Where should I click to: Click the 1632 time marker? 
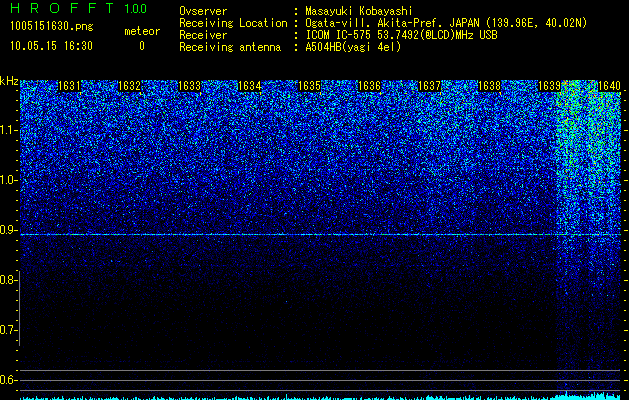130,86
